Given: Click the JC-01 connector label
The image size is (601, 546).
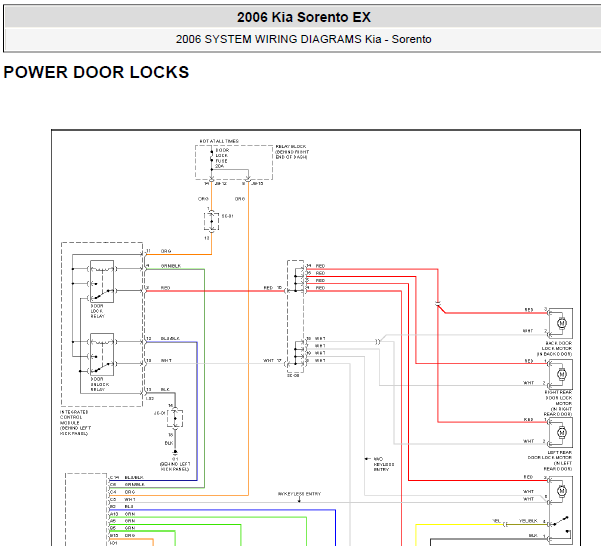Looking at the screenshot, I should [159, 413].
